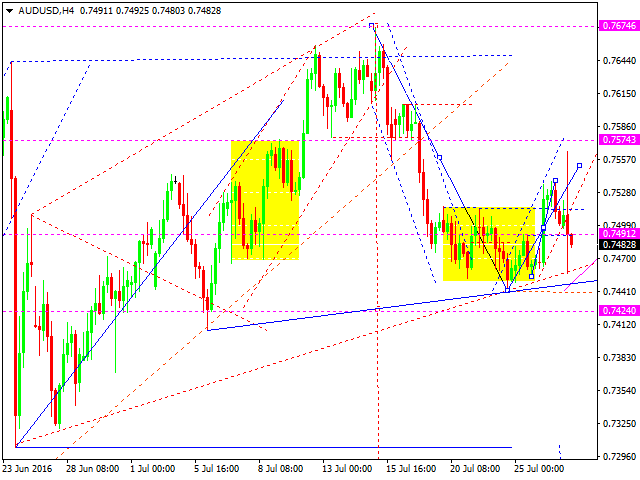Viewport: 640px width, 480px height.
Task: Click the 0.74700 price scale value
Action: 619,259
